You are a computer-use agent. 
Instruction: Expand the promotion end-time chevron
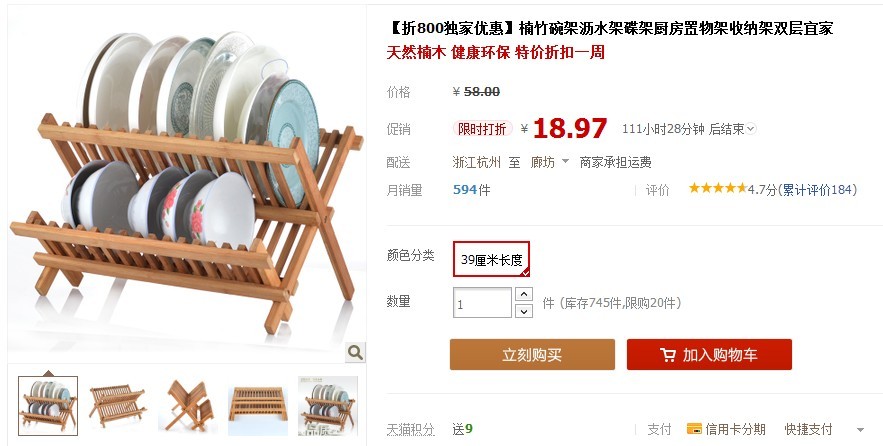pyautogui.click(x=750, y=129)
